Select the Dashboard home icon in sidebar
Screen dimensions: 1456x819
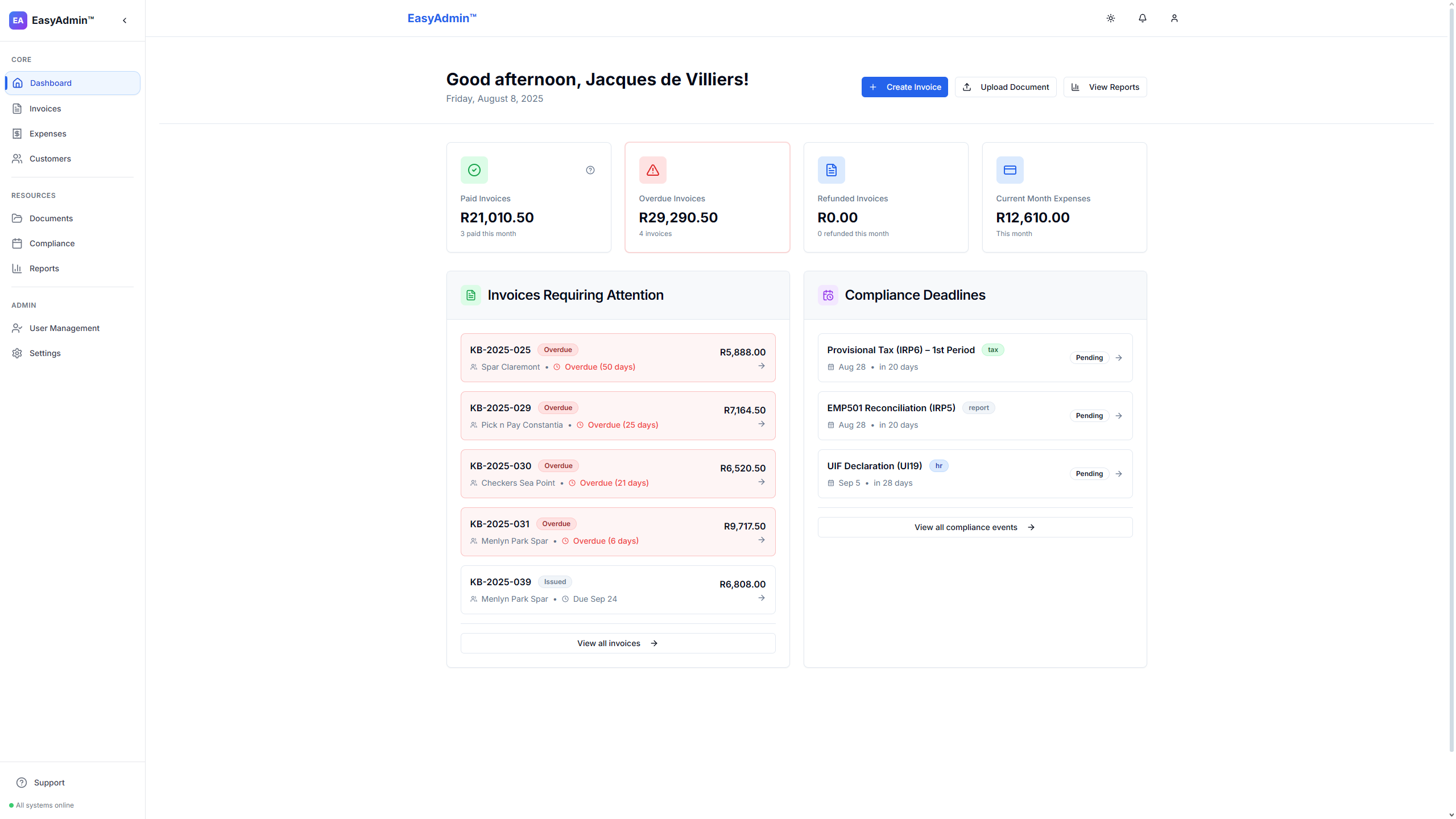(18, 83)
